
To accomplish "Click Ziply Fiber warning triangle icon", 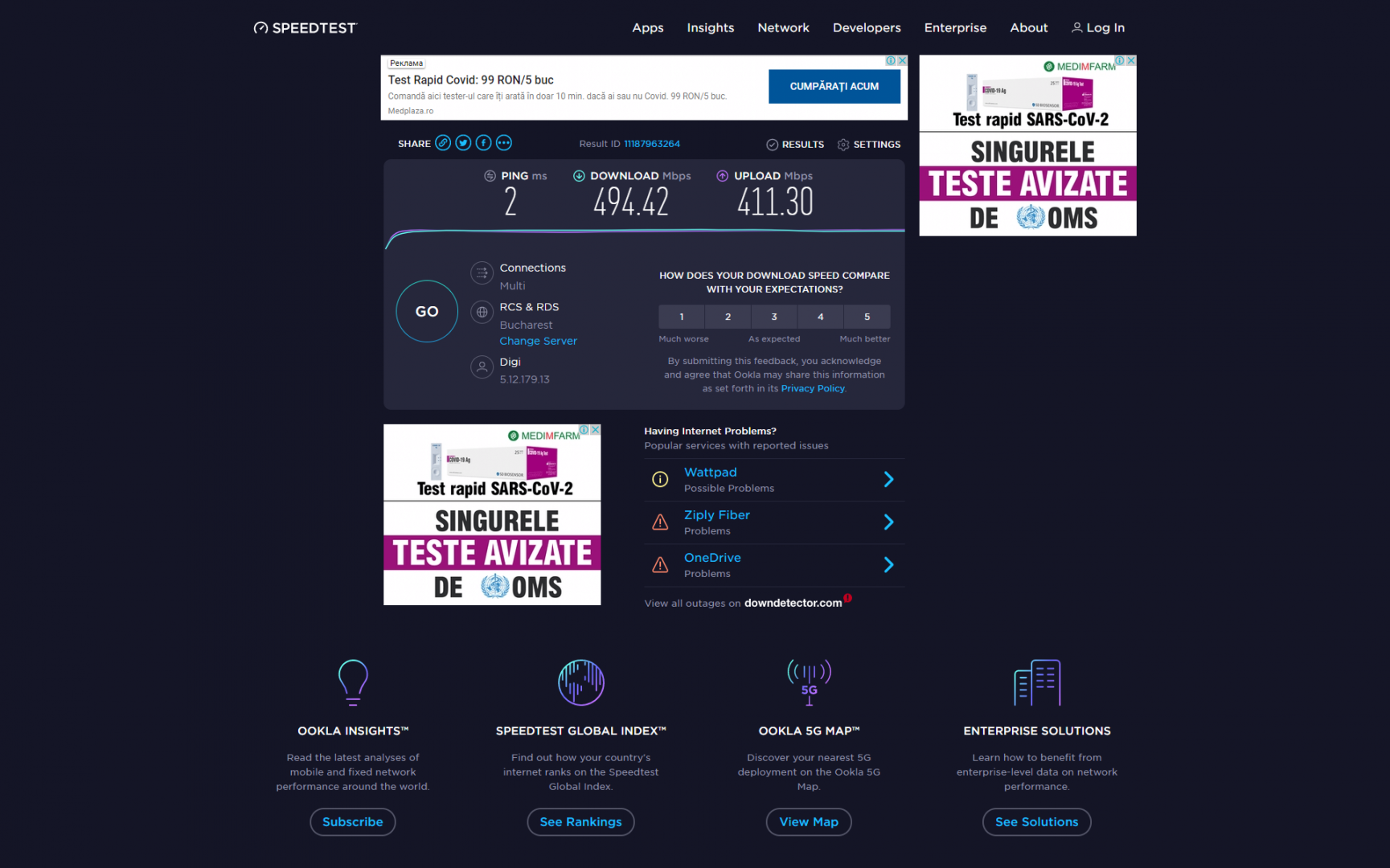I will click(660, 522).
